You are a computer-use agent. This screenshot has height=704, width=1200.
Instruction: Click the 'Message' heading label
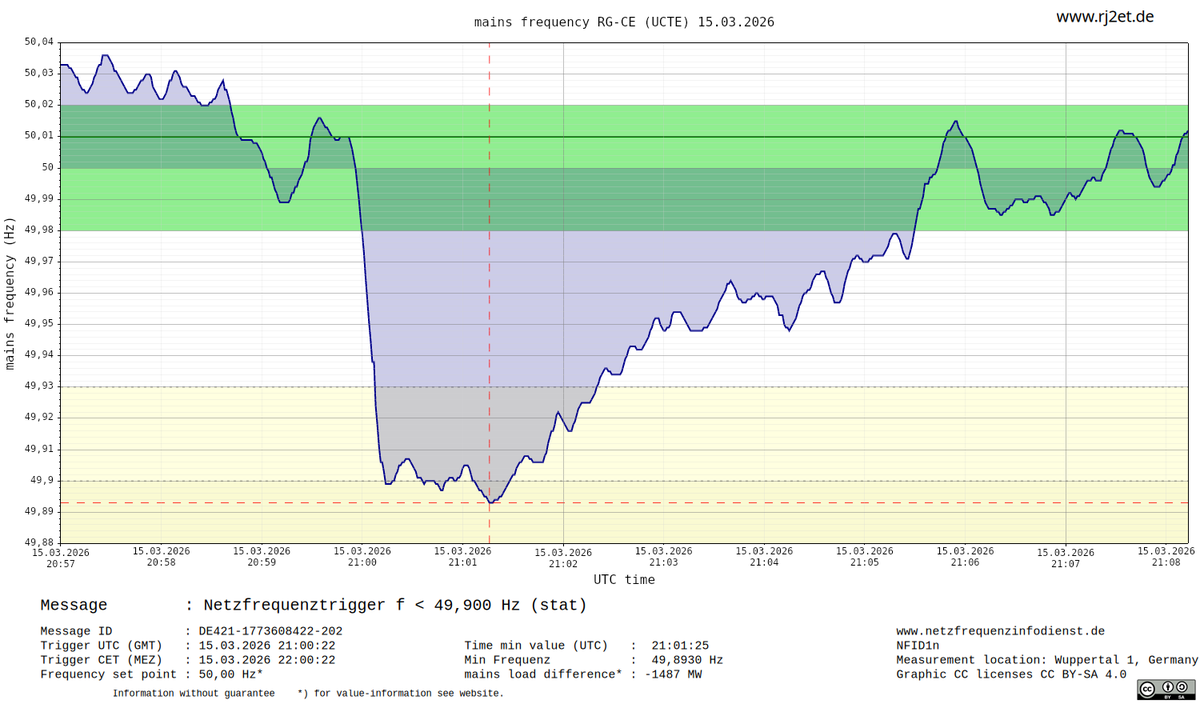click(73, 605)
